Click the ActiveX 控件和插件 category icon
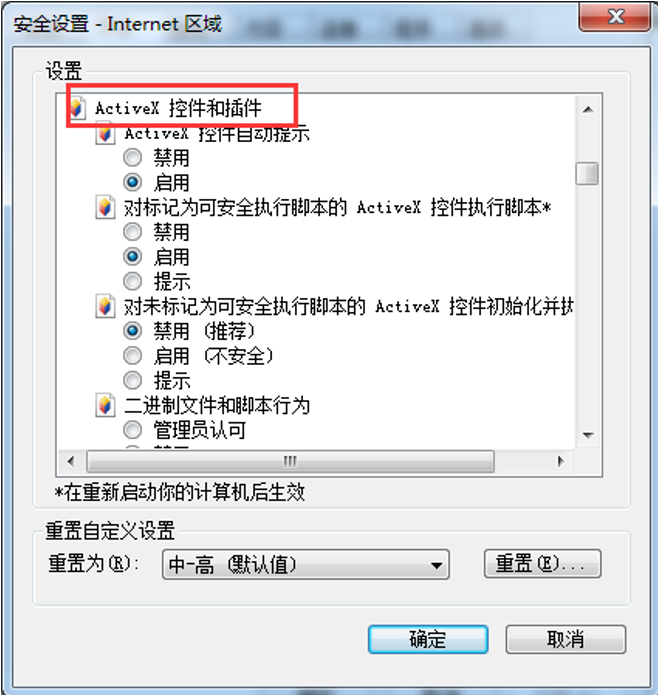 tap(77, 109)
